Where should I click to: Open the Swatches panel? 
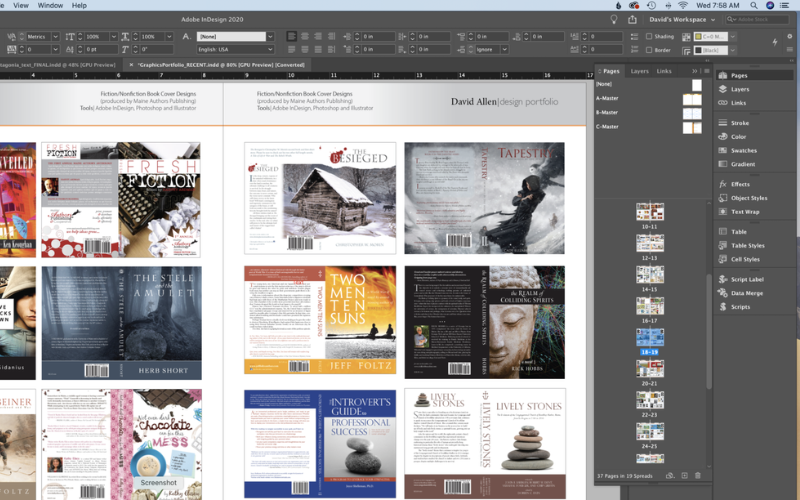(x=743, y=150)
